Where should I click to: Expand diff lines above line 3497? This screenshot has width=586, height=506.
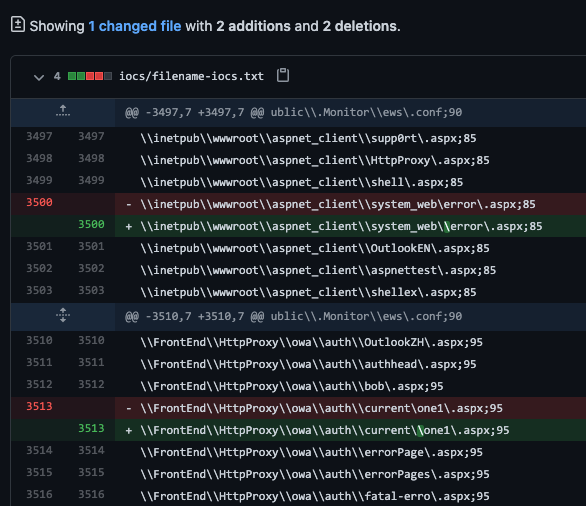click(63, 111)
